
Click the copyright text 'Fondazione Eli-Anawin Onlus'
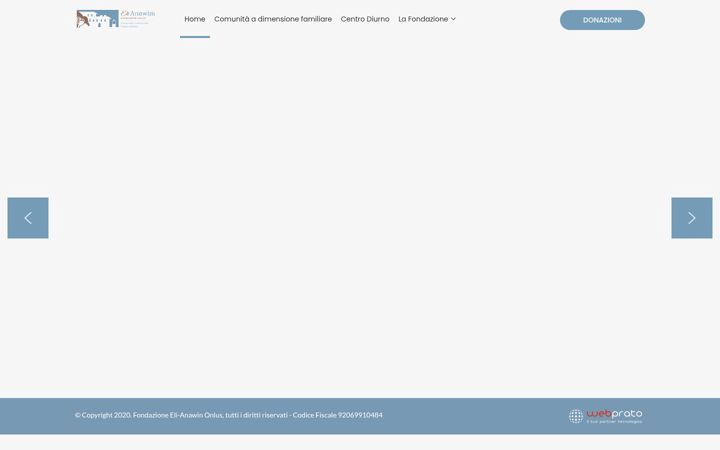[178, 415]
